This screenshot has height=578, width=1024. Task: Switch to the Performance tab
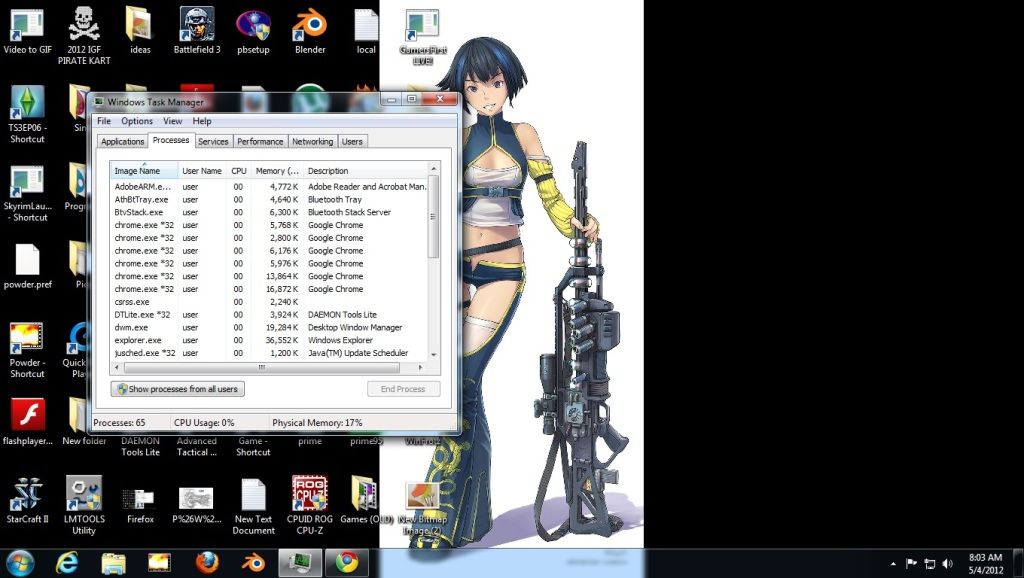coord(260,142)
